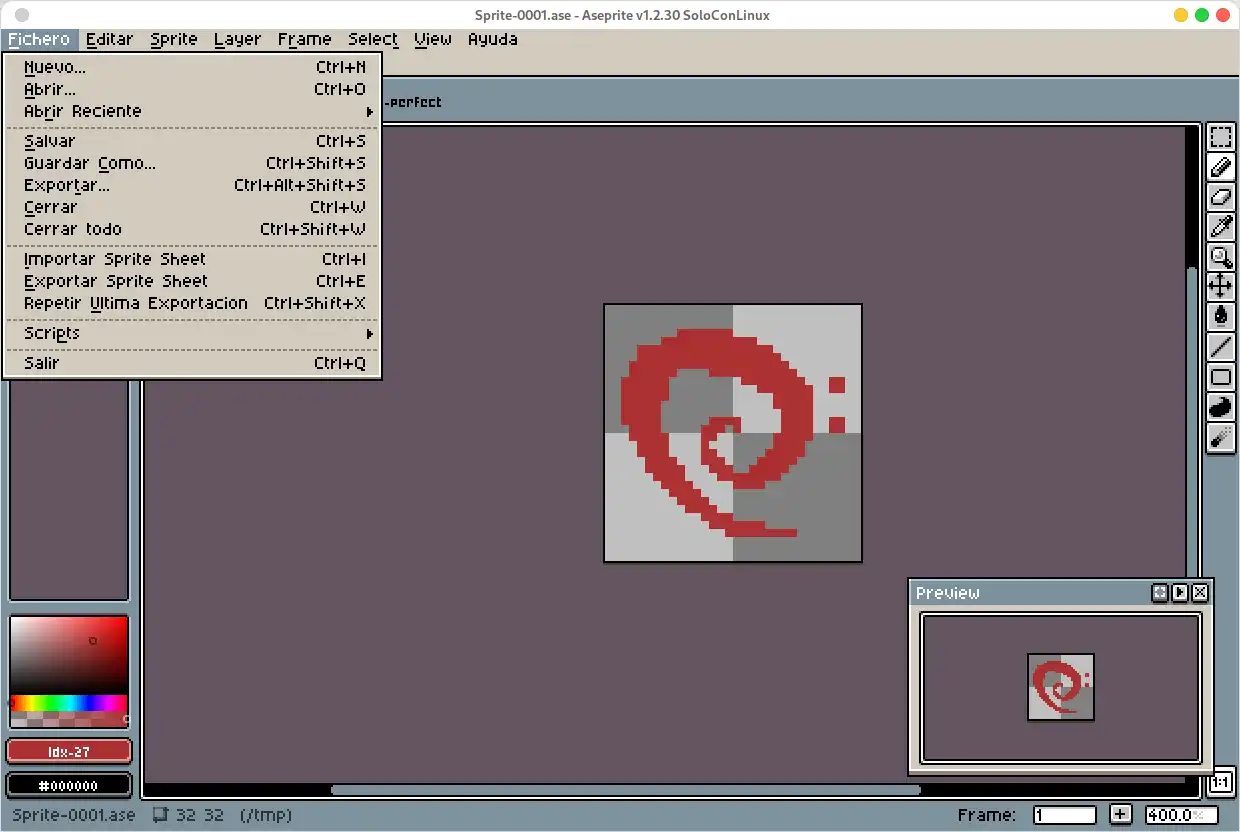This screenshot has height=832, width=1240.
Task: Open the Frame menu
Action: (x=305, y=39)
